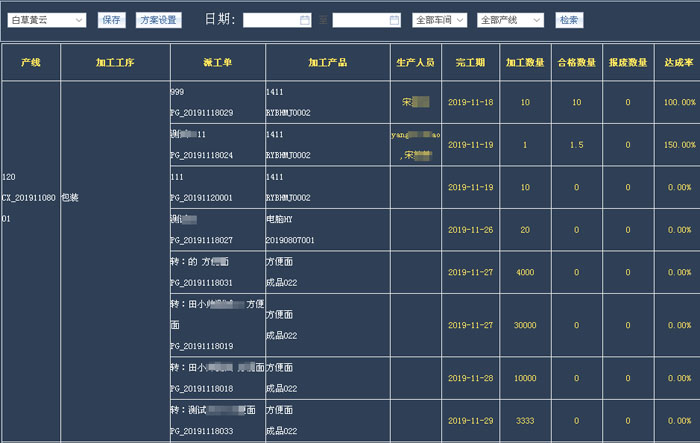Click the 派工单 column header
This screenshot has width=700, height=443.
(217, 62)
